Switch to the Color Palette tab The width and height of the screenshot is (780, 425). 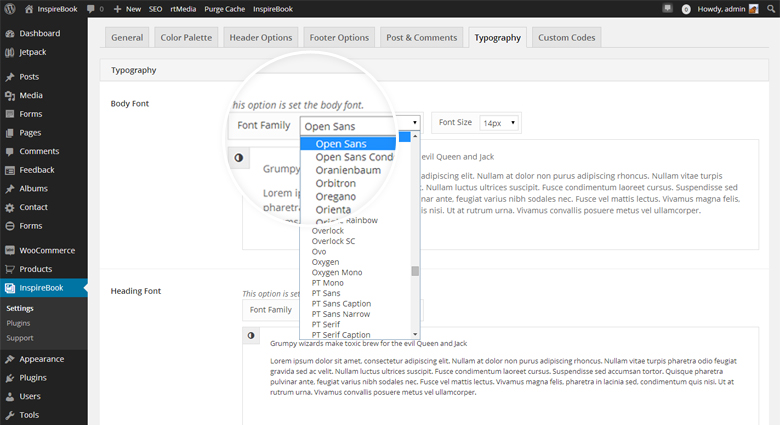[x=186, y=37]
